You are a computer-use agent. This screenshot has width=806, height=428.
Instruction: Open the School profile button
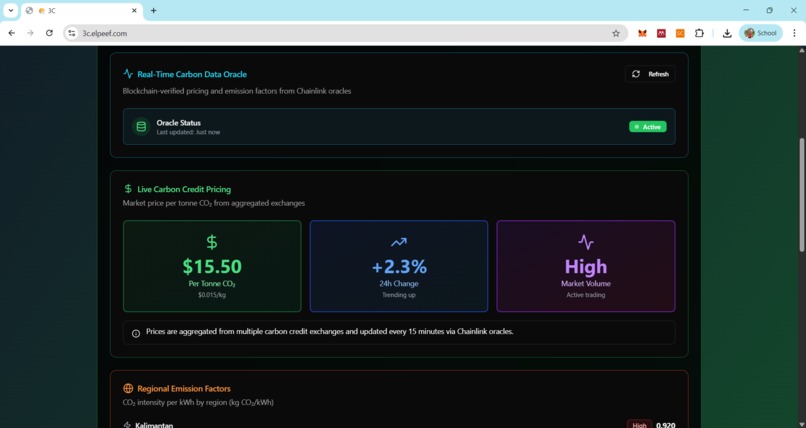[761, 33]
